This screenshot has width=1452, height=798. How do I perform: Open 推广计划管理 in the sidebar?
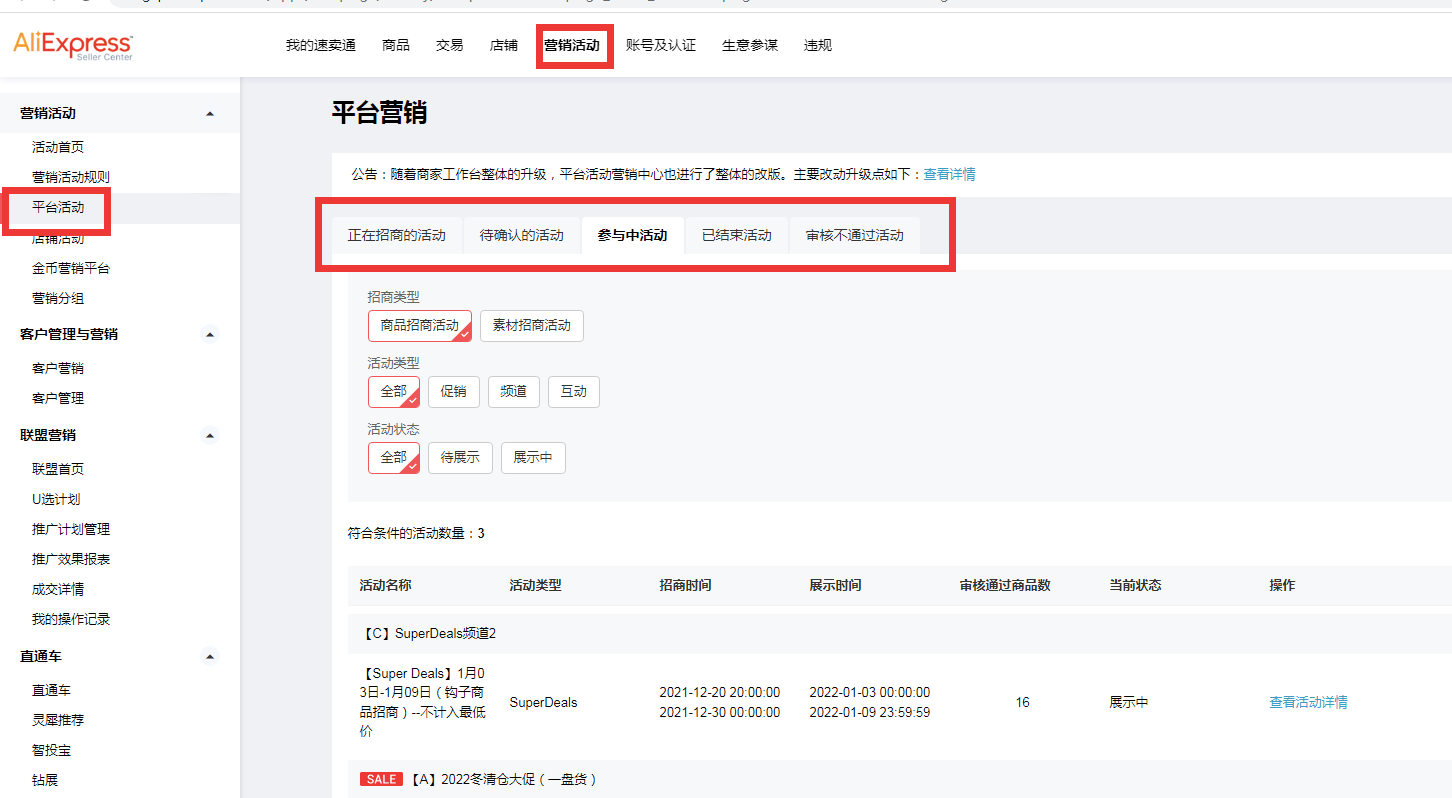tap(71, 529)
